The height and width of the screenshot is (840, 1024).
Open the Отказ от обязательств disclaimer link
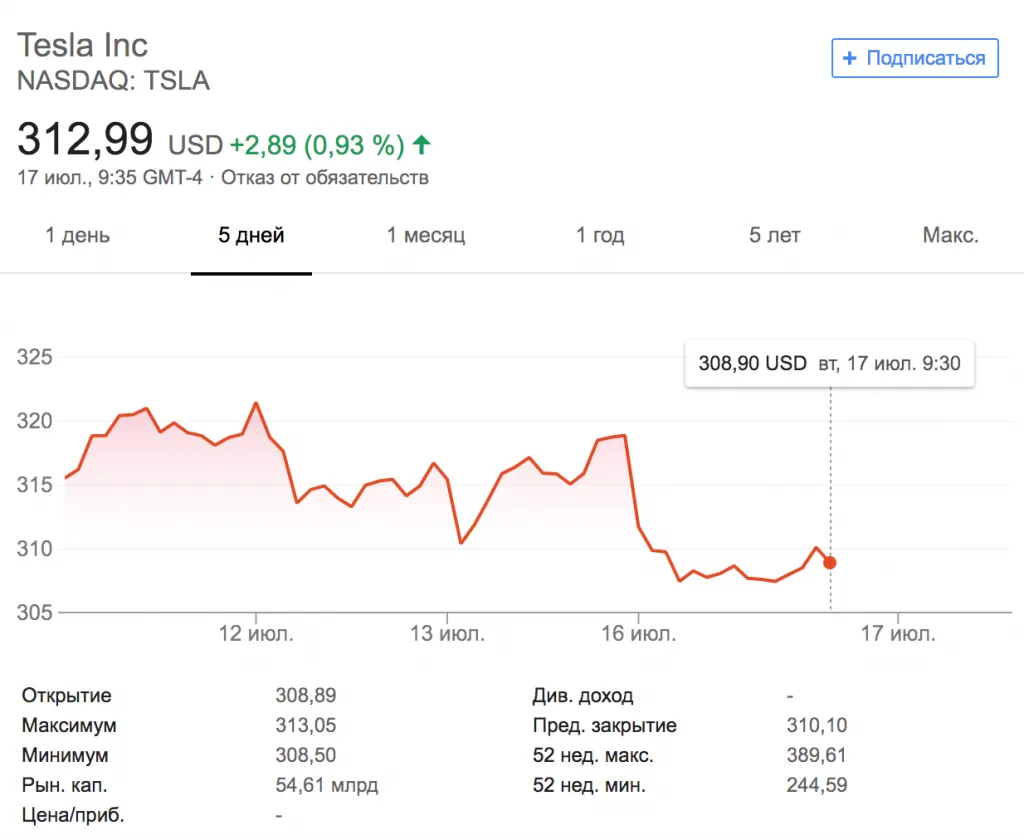(325, 178)
